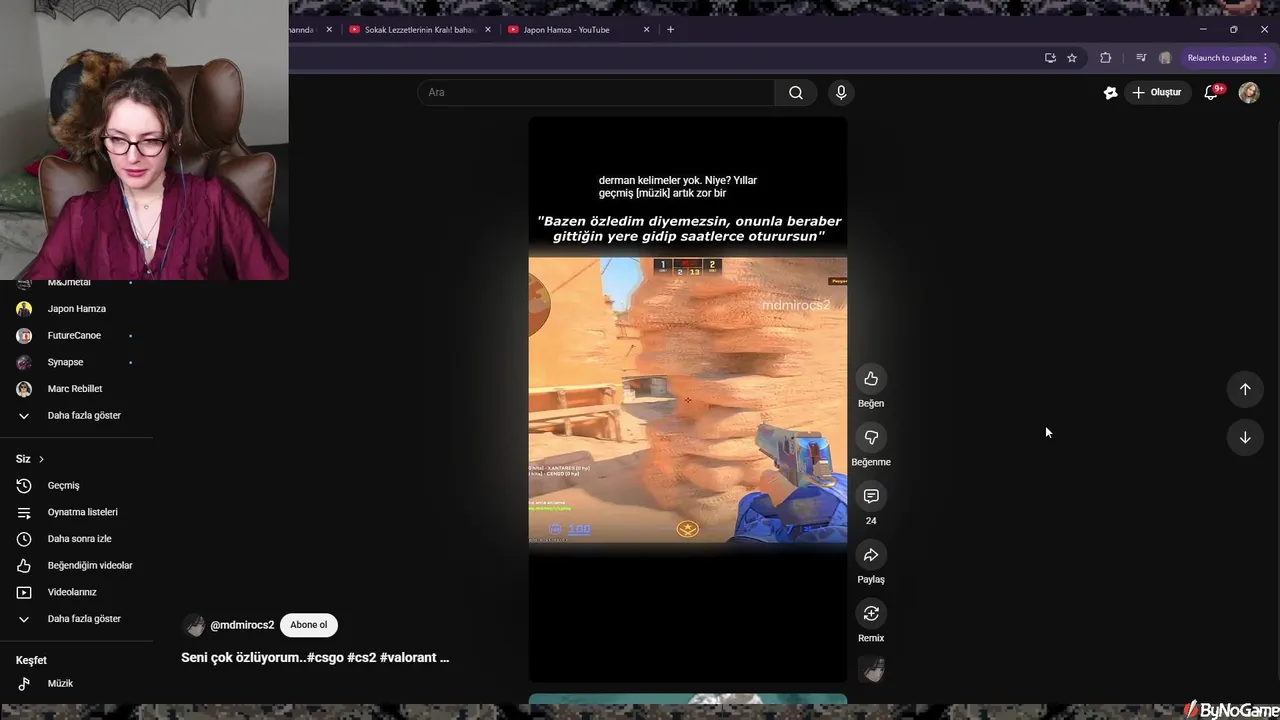Close the Sokak Lezzetlerinin Kralı tab

[488, 30]
